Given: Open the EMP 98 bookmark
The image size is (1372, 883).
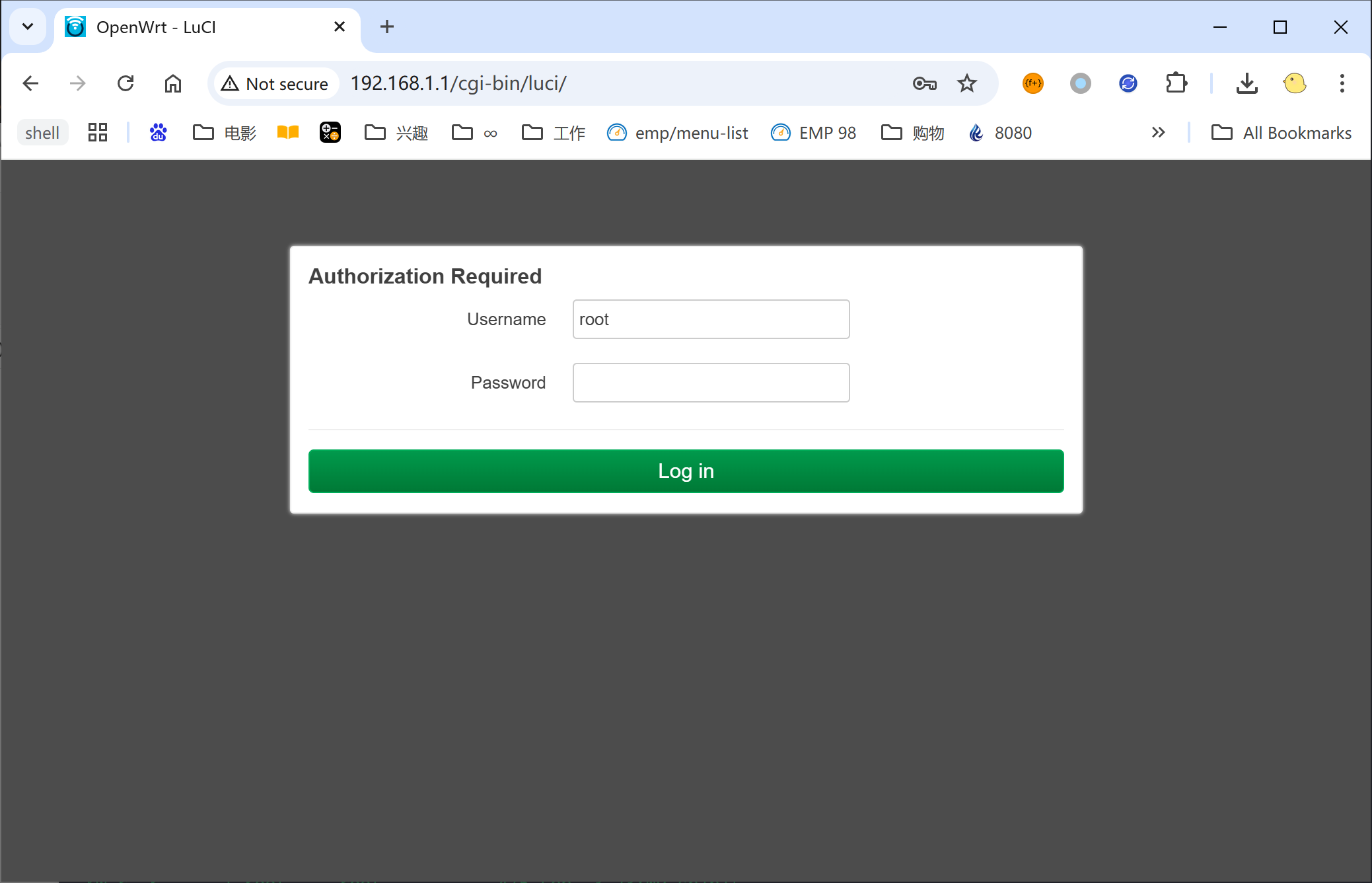Looking at the screenshot, I should (x=814, y=133).
